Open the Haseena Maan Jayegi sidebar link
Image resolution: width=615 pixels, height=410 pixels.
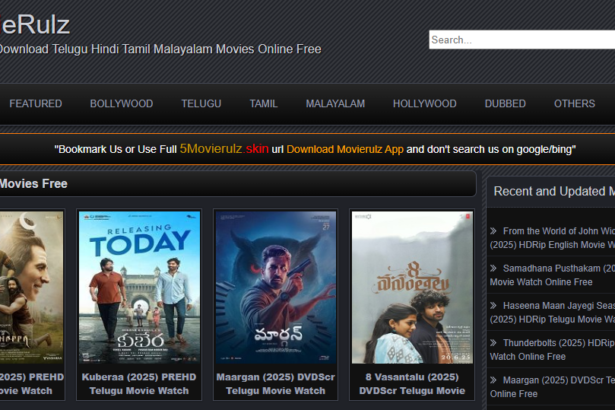tap(552, 312)
